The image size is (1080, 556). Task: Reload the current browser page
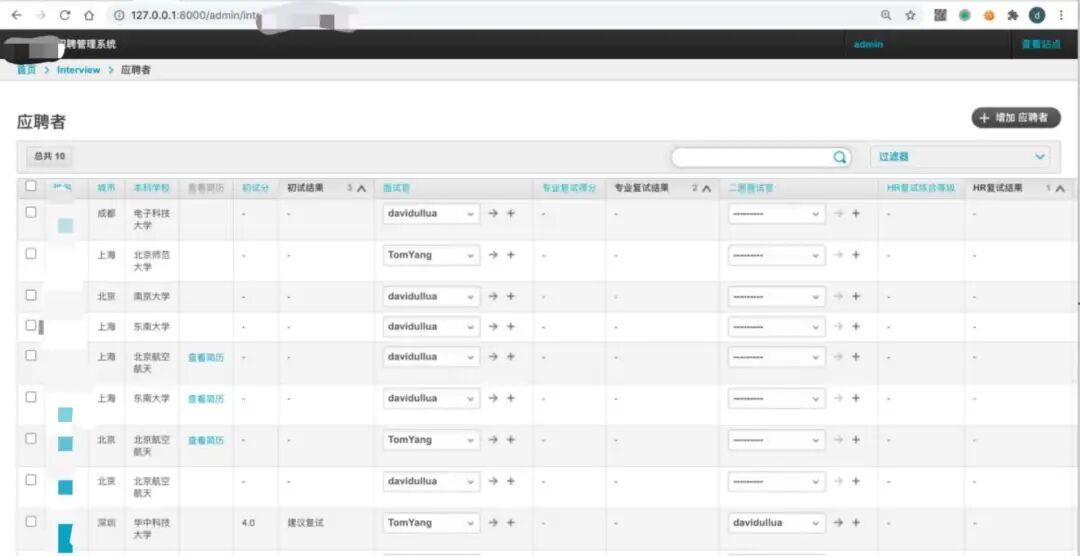pos(64,14)
